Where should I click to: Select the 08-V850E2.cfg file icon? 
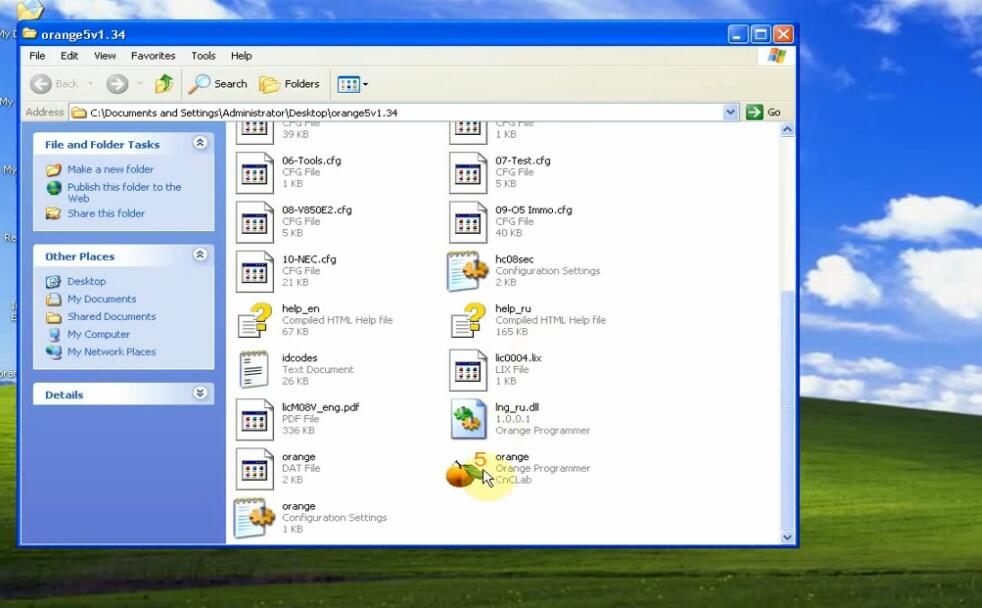[x=254, y=222]
